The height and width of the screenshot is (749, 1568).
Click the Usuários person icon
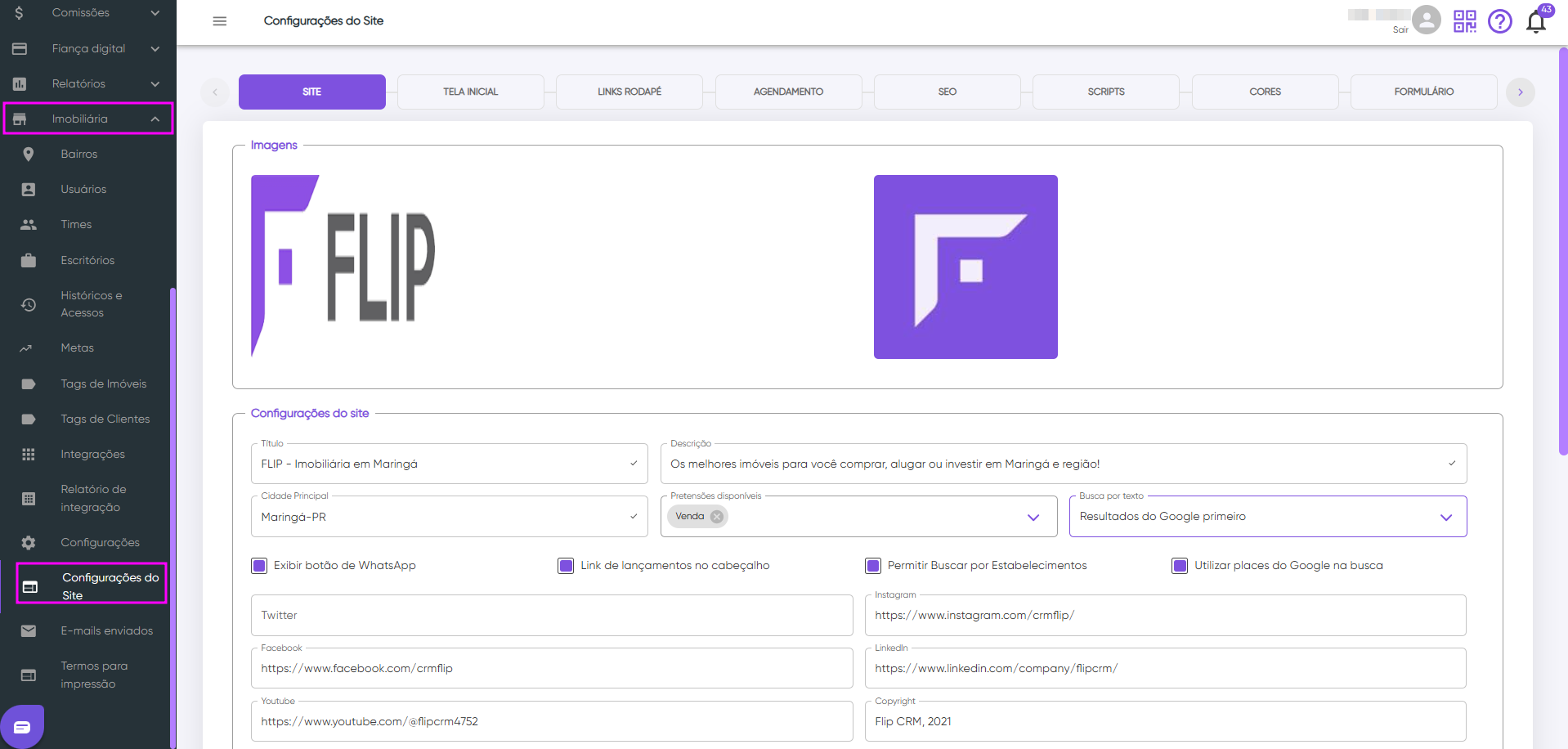point(29,190)
